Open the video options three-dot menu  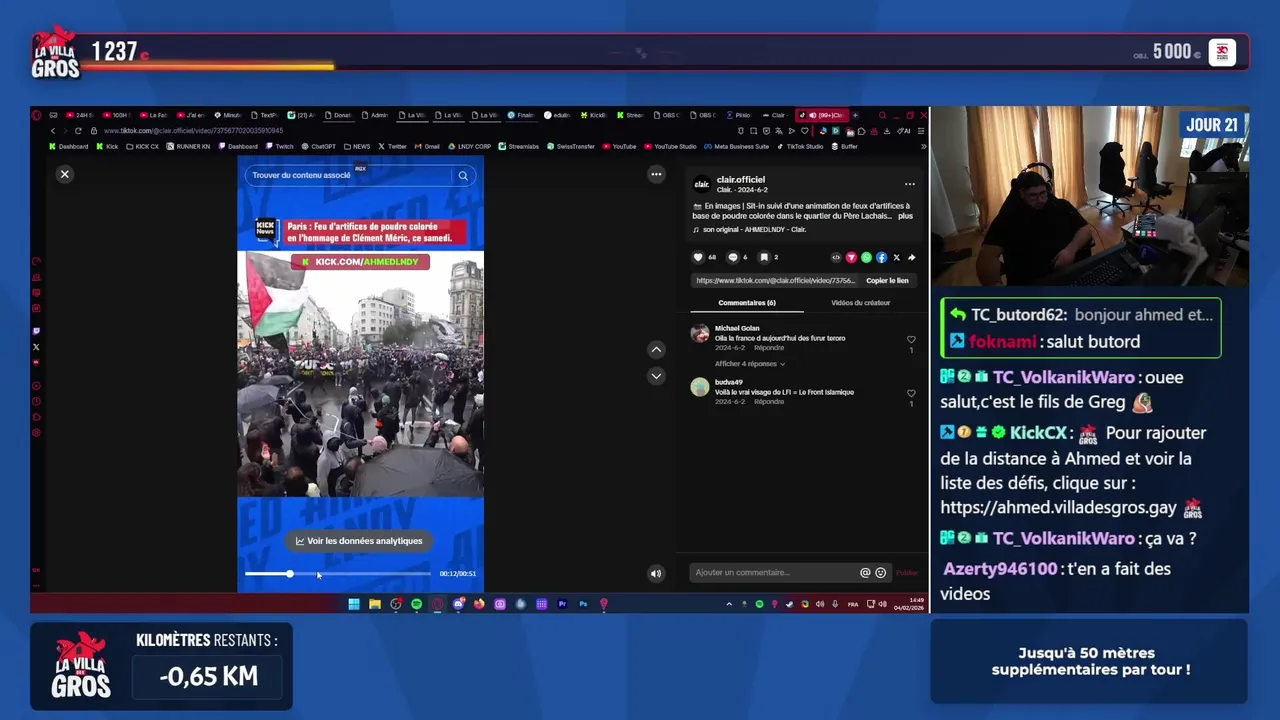[656, 174]
